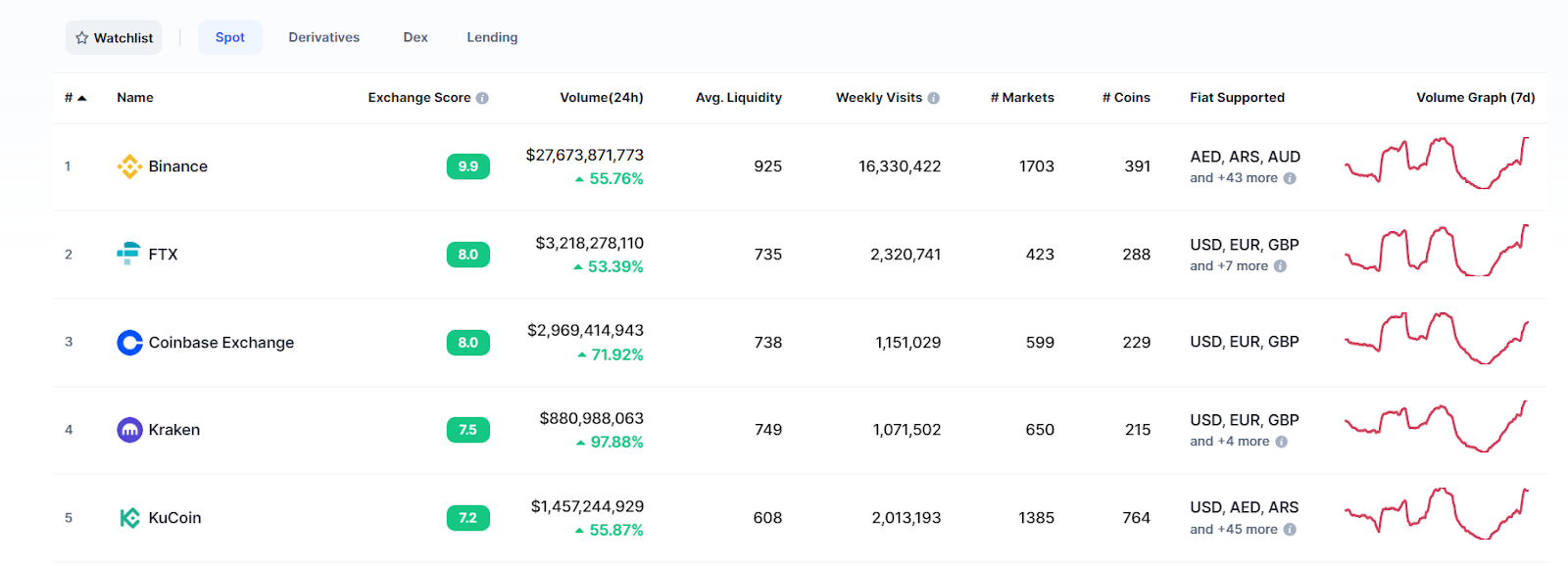Open the Lending tab

point(492,37)
